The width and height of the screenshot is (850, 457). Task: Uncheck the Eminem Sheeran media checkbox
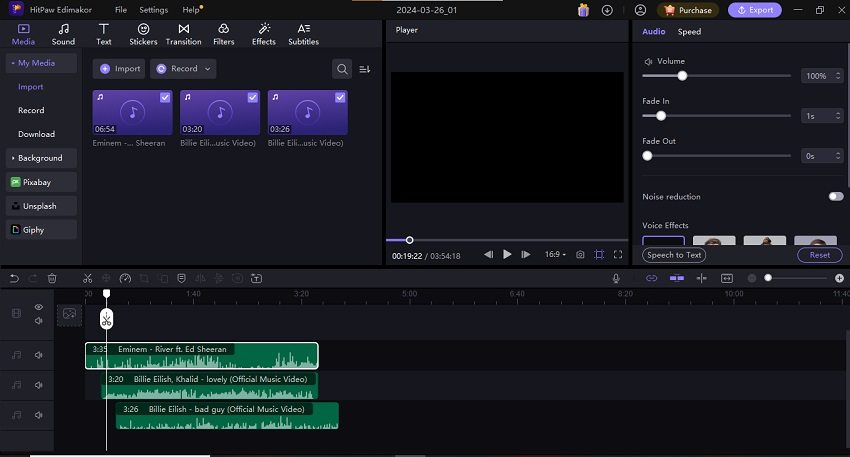click(x=165, y=98)
